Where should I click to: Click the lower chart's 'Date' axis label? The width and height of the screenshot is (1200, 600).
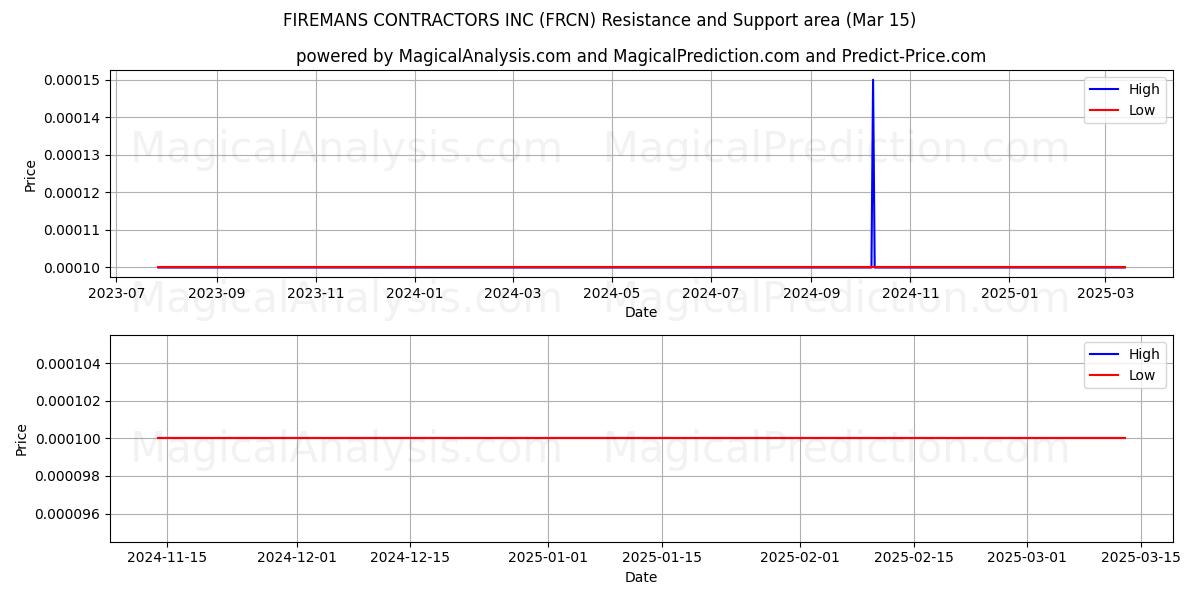coord(641,577)
